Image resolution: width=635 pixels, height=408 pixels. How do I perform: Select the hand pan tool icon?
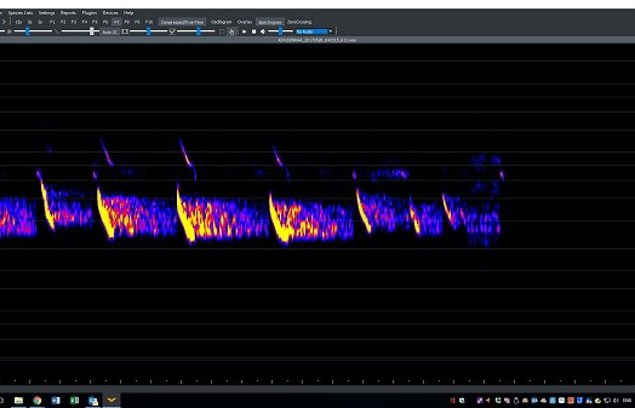232,31
